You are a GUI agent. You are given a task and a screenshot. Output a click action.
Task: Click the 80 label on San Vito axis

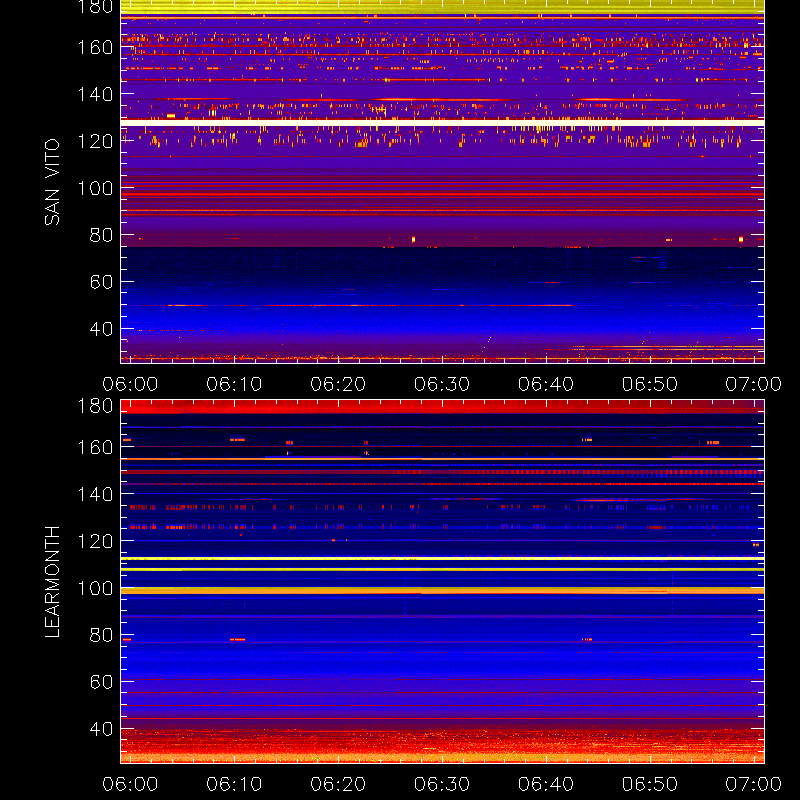[101, 235]
